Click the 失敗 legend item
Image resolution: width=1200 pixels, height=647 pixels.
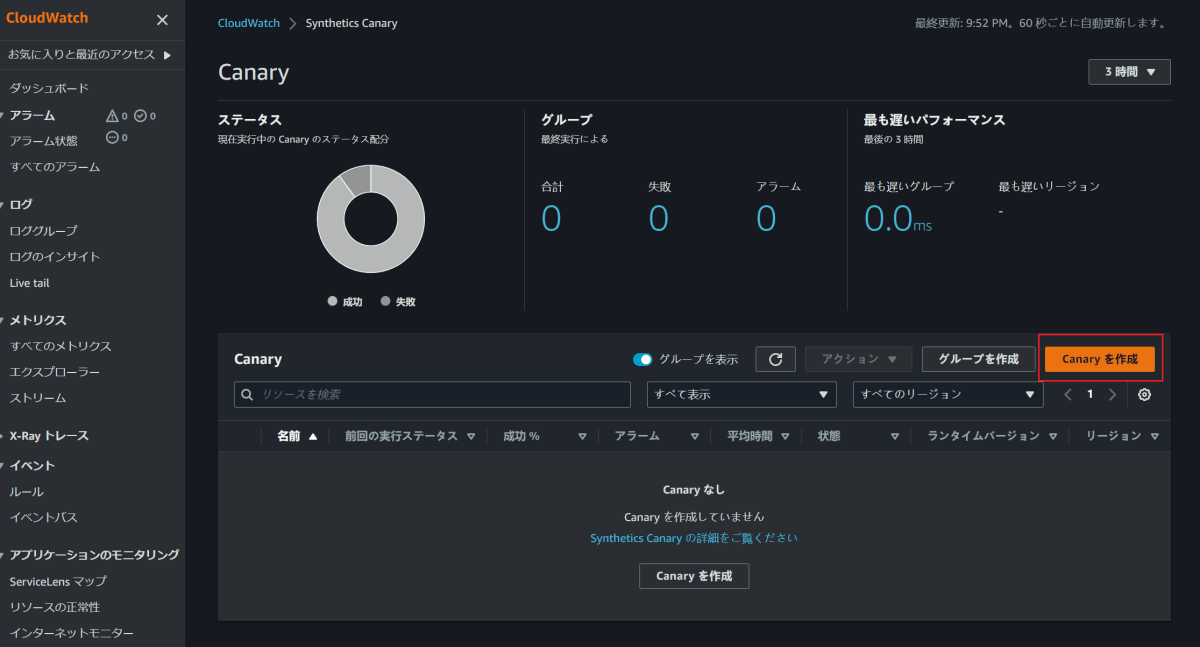[x=398, y=301]
